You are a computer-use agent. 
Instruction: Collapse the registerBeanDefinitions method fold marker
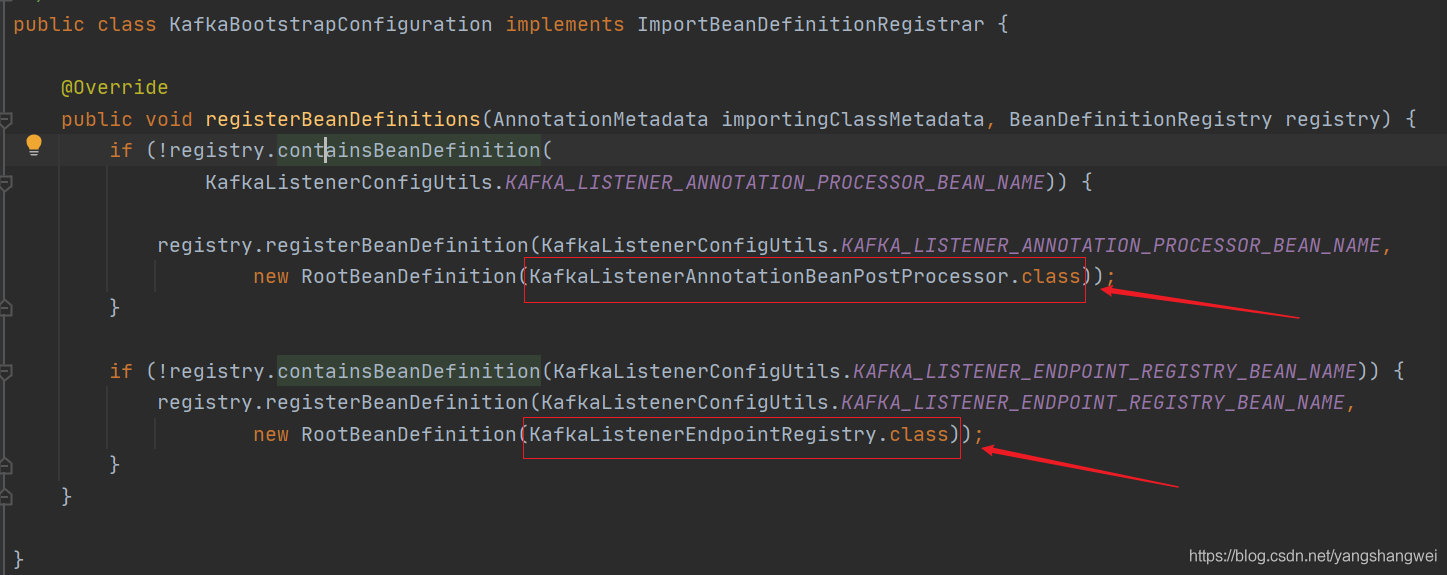tap(5, 120)
